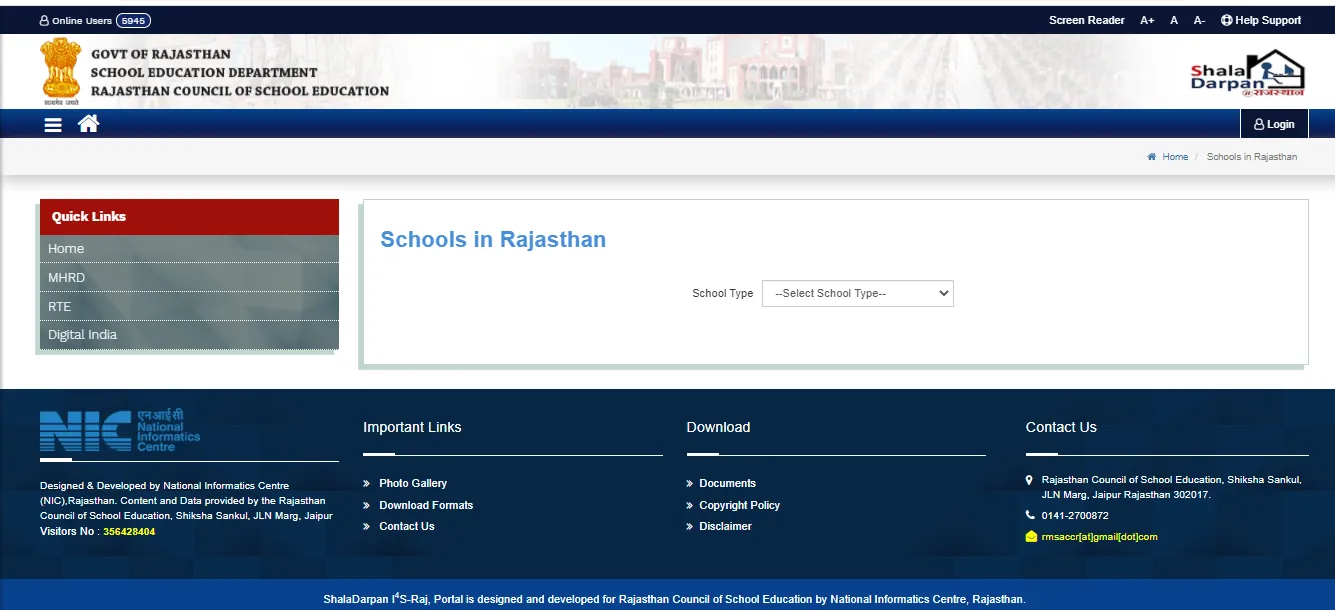Click the Download footer heading
The width and height of the screenshot is (1335, 610).
(718, 427)
